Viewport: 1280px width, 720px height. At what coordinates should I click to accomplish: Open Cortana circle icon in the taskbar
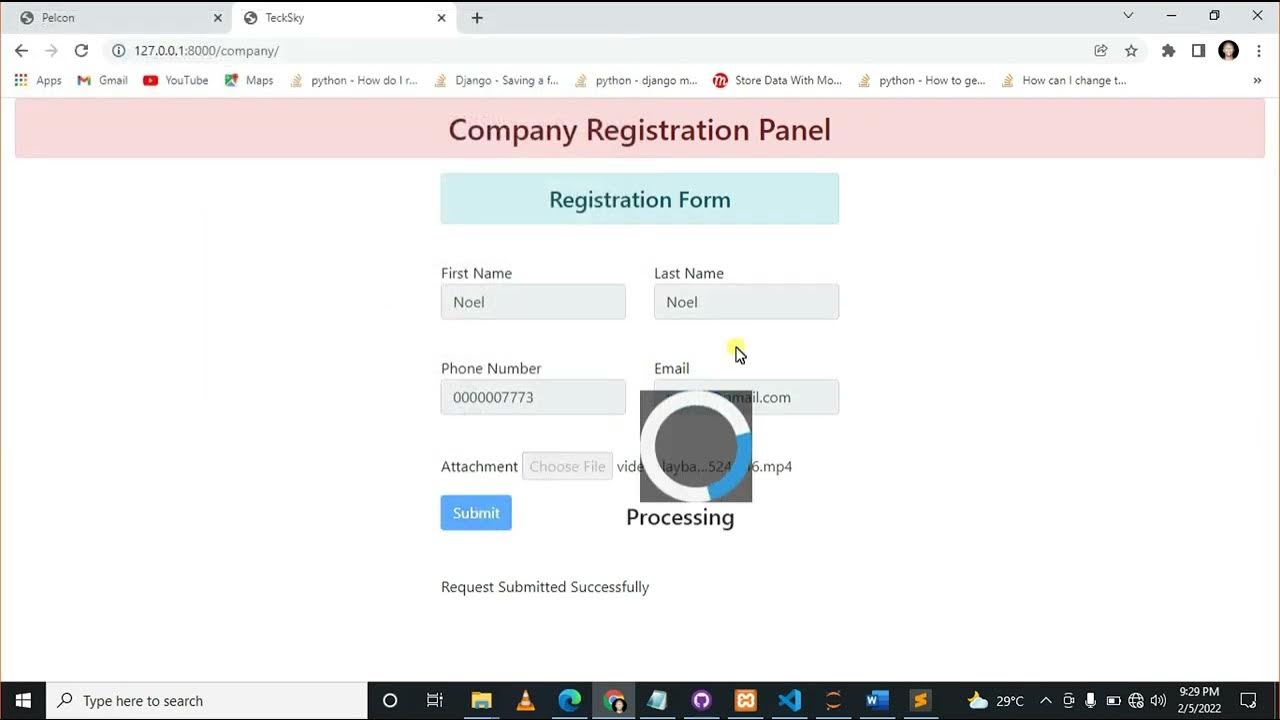(390, 700)
